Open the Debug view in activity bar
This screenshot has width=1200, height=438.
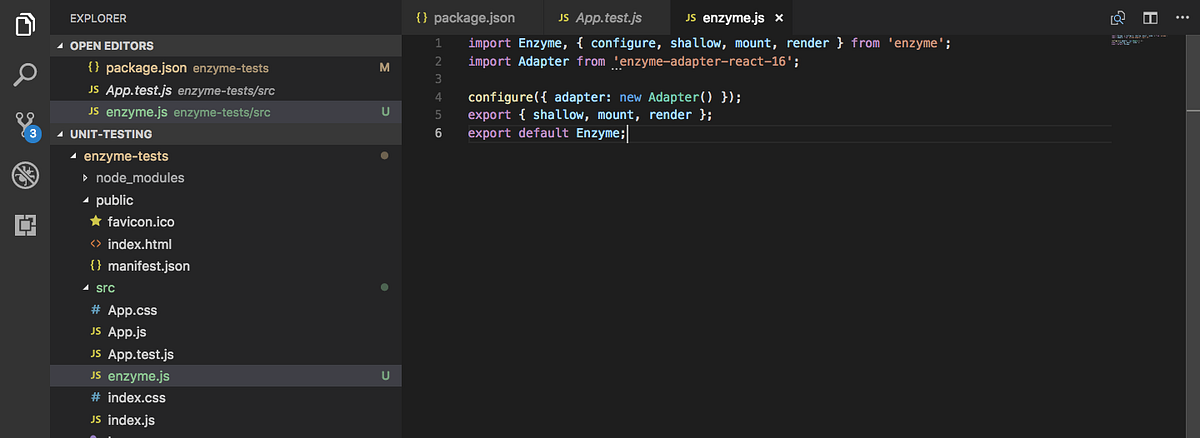point(25,176)
